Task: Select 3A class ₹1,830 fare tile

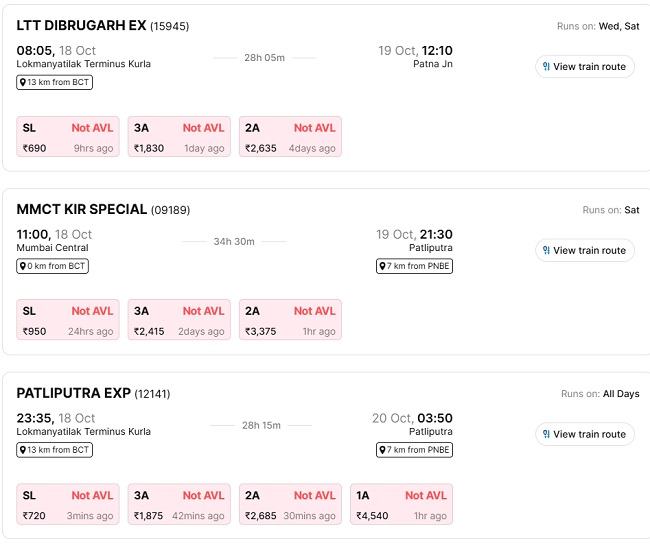Action: [x=179, y=137]
